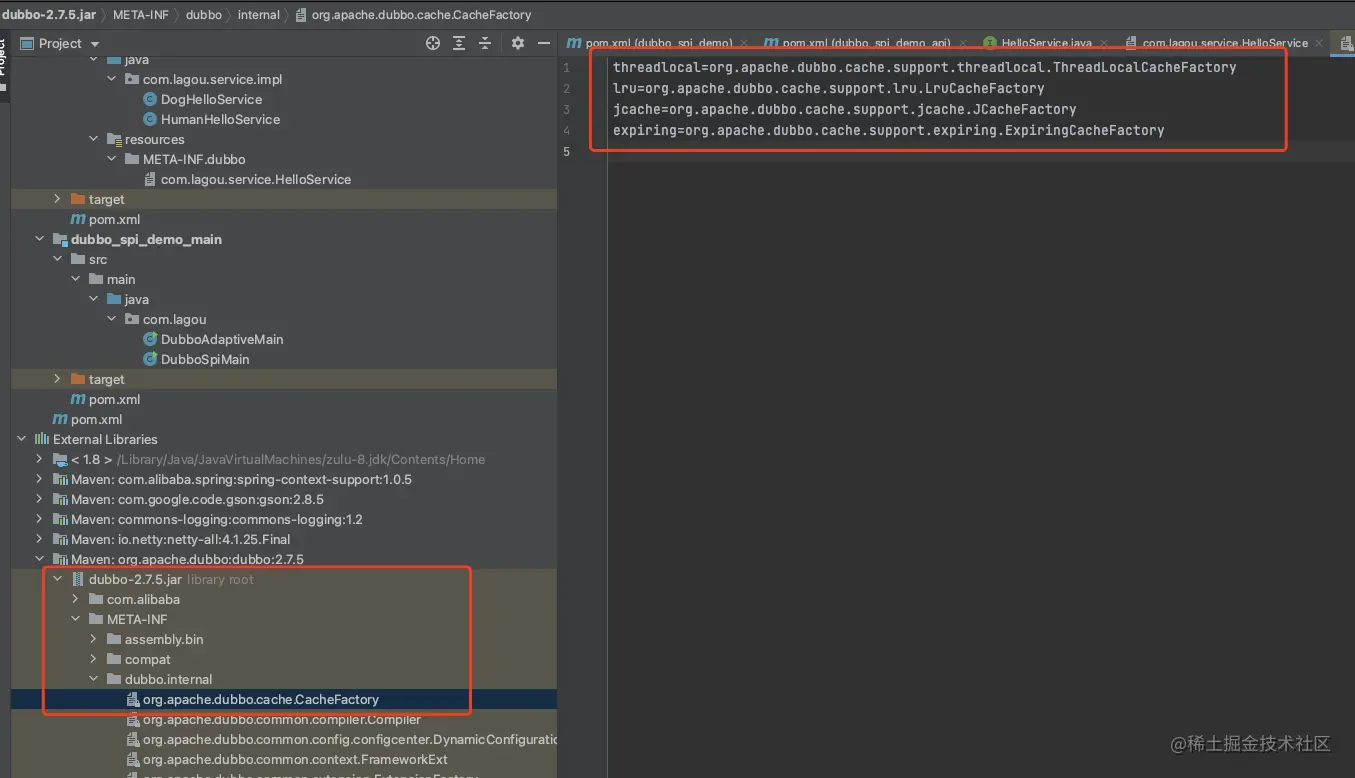
Task: Click dubbo-2.7.5.jar in the breadcrumb bar
Action: 50,15
